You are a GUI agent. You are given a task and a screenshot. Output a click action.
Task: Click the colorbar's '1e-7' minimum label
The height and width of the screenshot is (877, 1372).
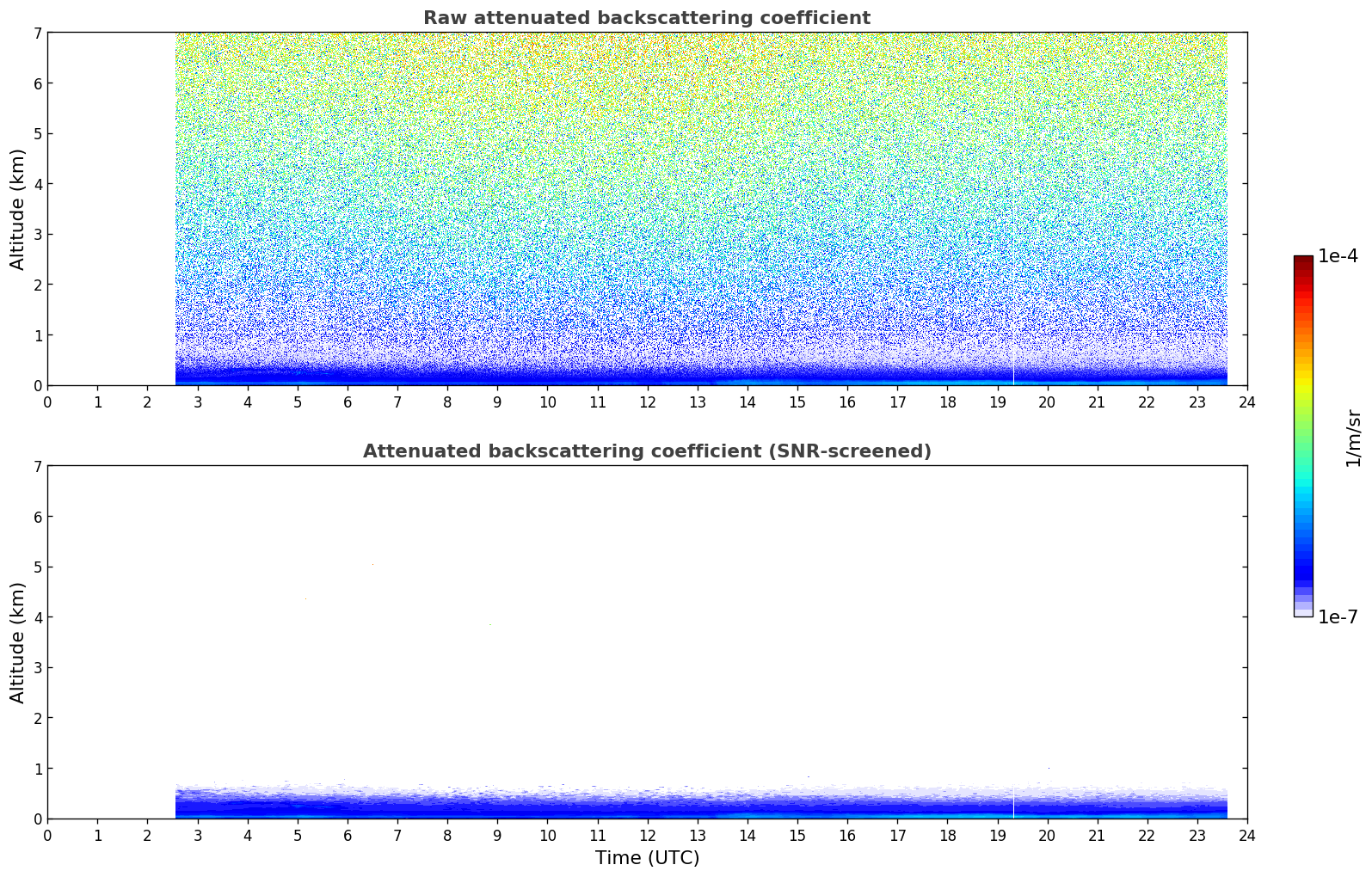(1337, 617)
